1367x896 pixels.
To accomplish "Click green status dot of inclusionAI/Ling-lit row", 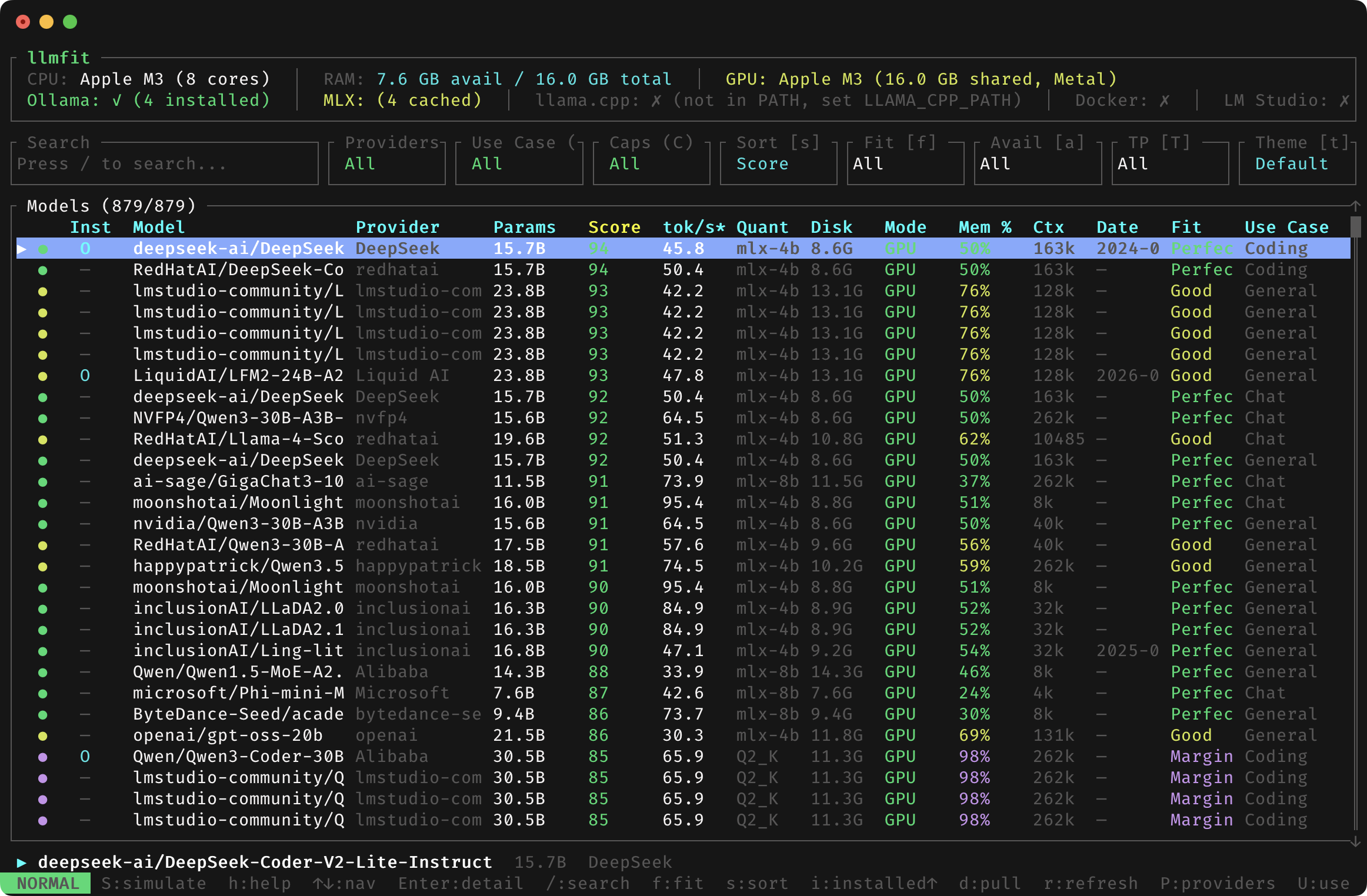I will click(43, 651).
